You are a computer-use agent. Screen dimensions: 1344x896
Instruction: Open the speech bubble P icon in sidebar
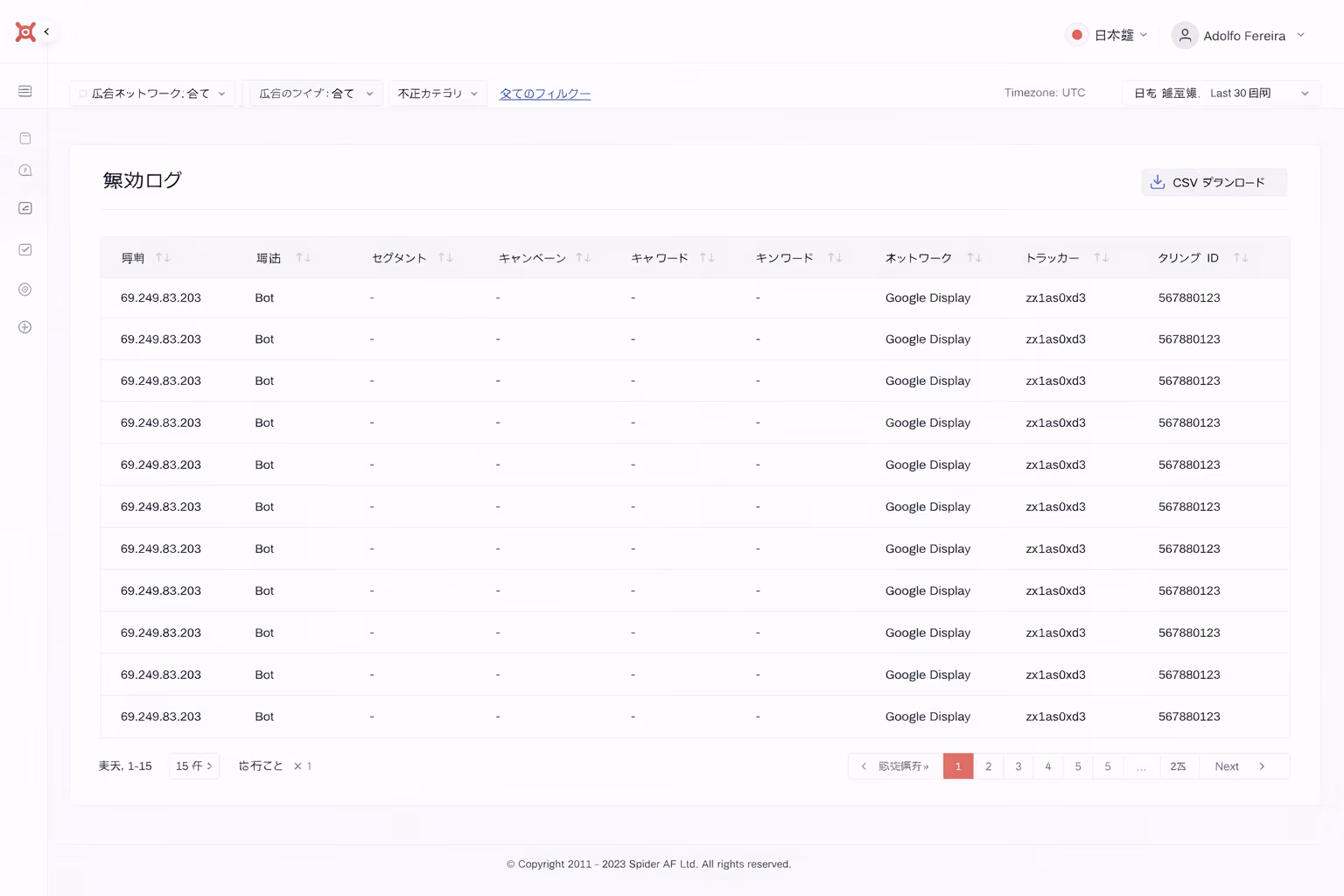point(24,171)
